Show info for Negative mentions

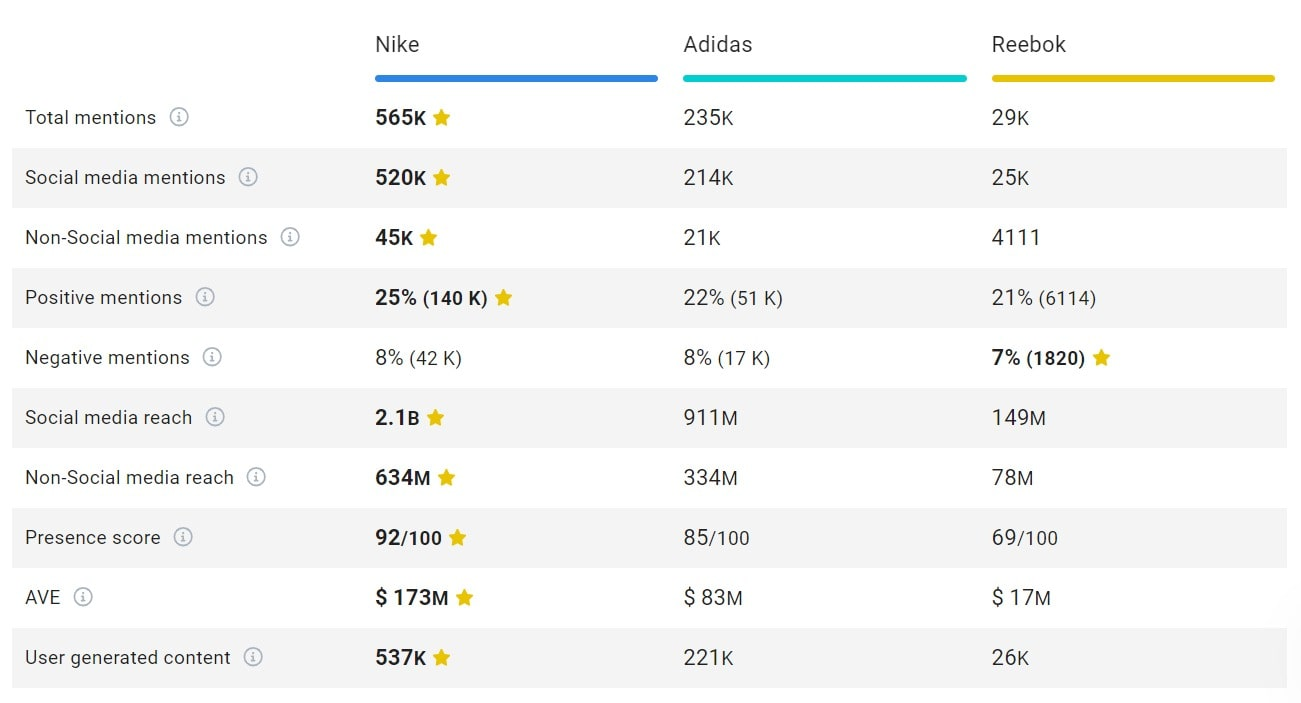coord(212,357)
